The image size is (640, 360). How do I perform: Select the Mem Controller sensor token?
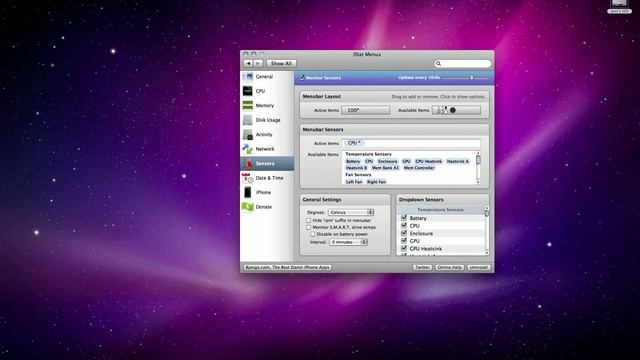coord(419,168)
